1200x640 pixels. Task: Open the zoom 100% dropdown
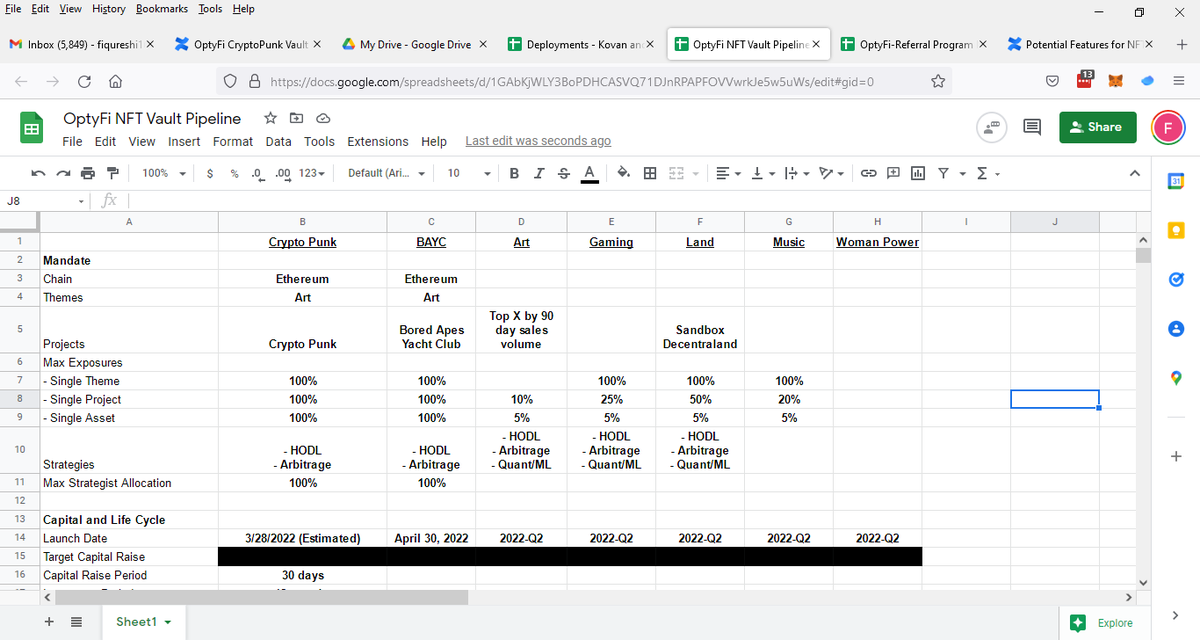click(x=164, y=174)
